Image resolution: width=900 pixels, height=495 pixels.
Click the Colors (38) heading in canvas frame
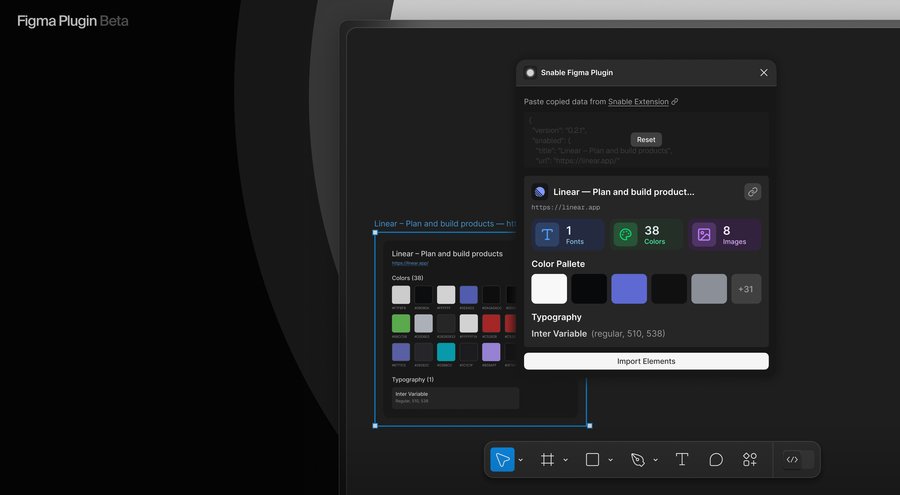408,278
